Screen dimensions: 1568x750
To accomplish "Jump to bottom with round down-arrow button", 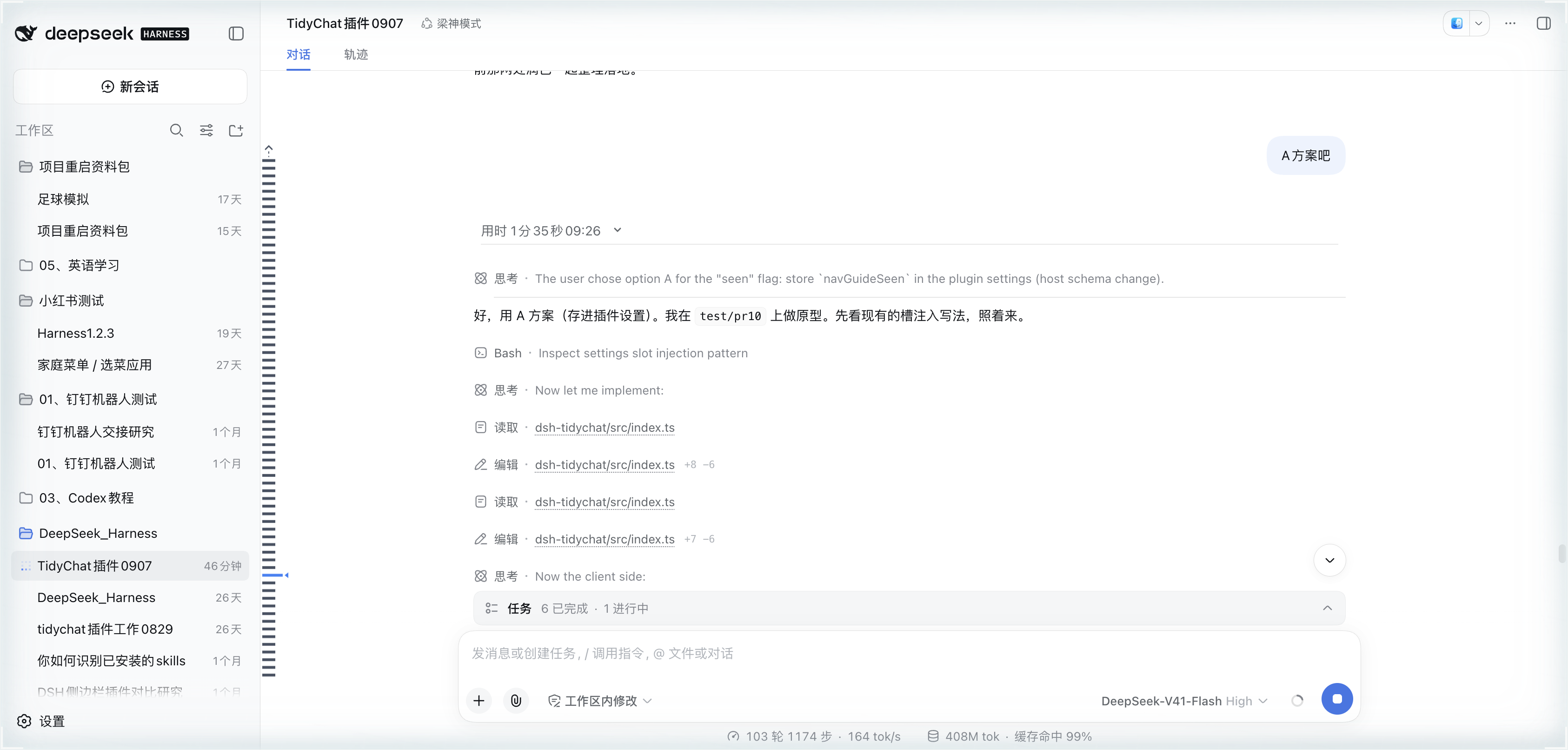I will tap(1329, 560).
